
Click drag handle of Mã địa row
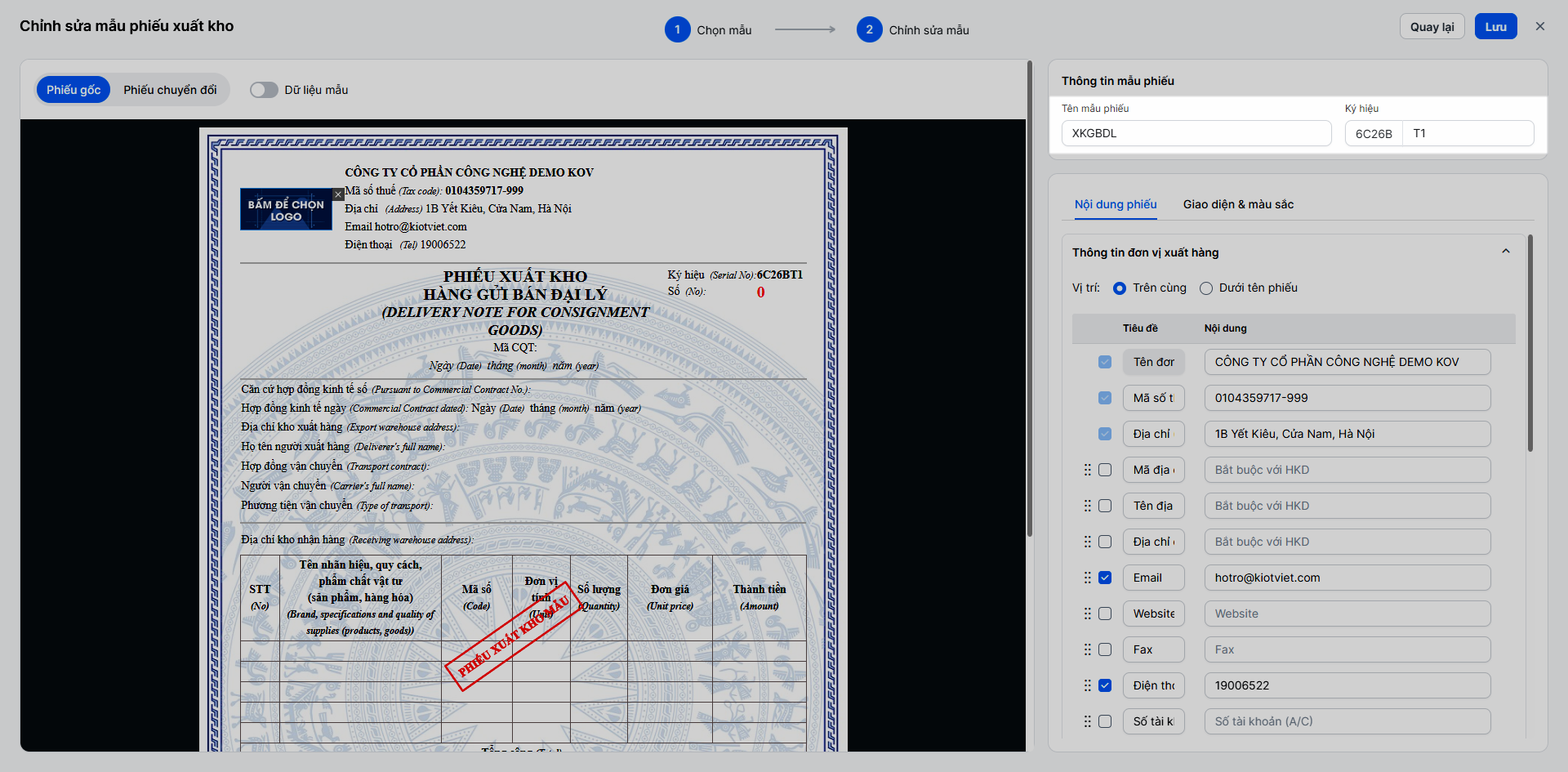1087,470
